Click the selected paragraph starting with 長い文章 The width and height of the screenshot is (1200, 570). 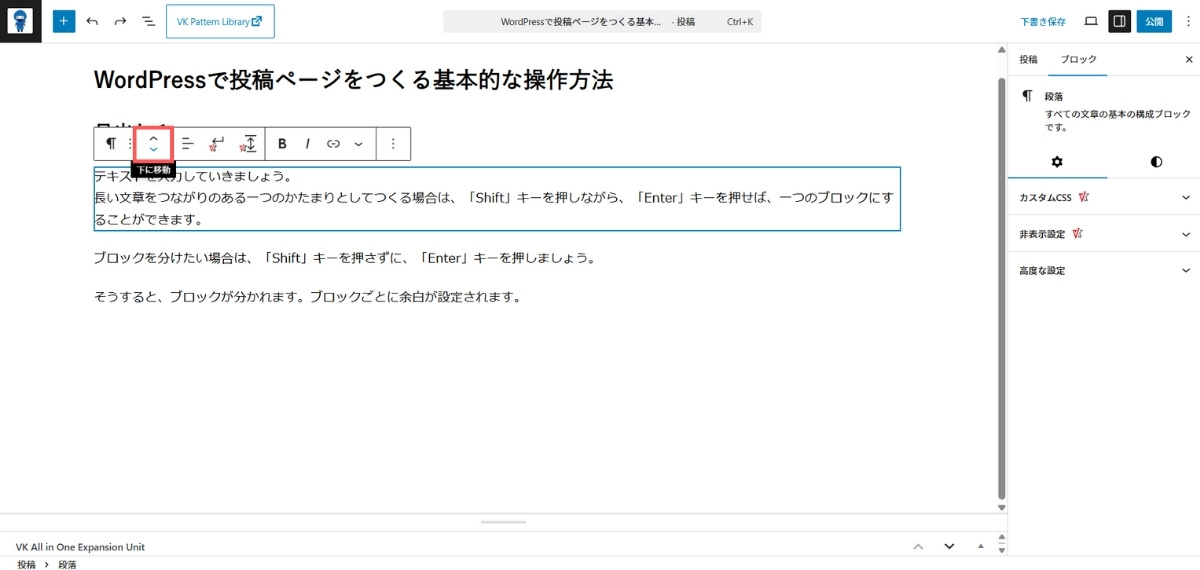click(x=497, y=198)
